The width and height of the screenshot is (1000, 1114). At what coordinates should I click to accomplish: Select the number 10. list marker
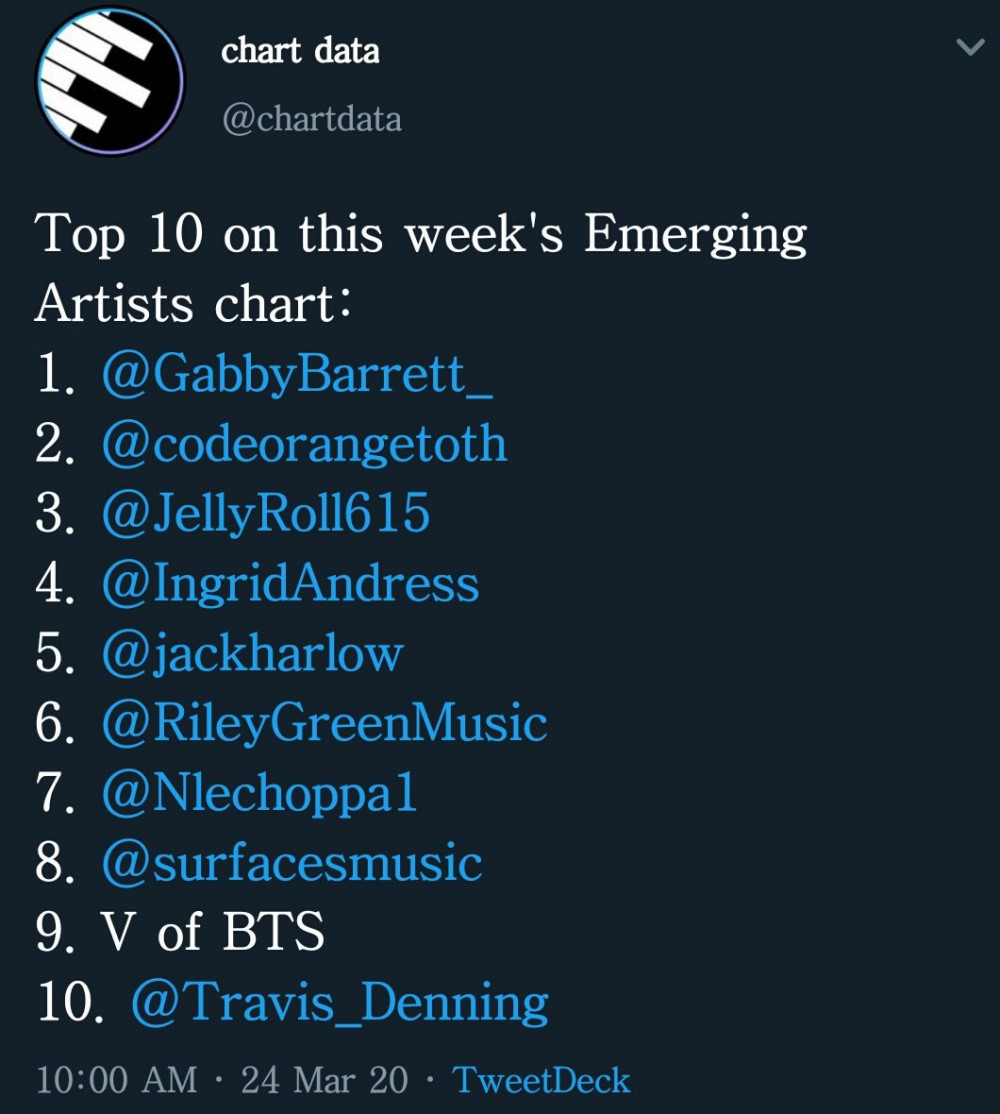pyautogui.click(x=70, y=1002)
